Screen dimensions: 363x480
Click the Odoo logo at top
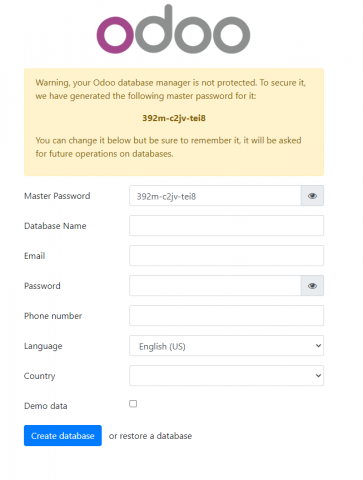(x=173, y=29)
